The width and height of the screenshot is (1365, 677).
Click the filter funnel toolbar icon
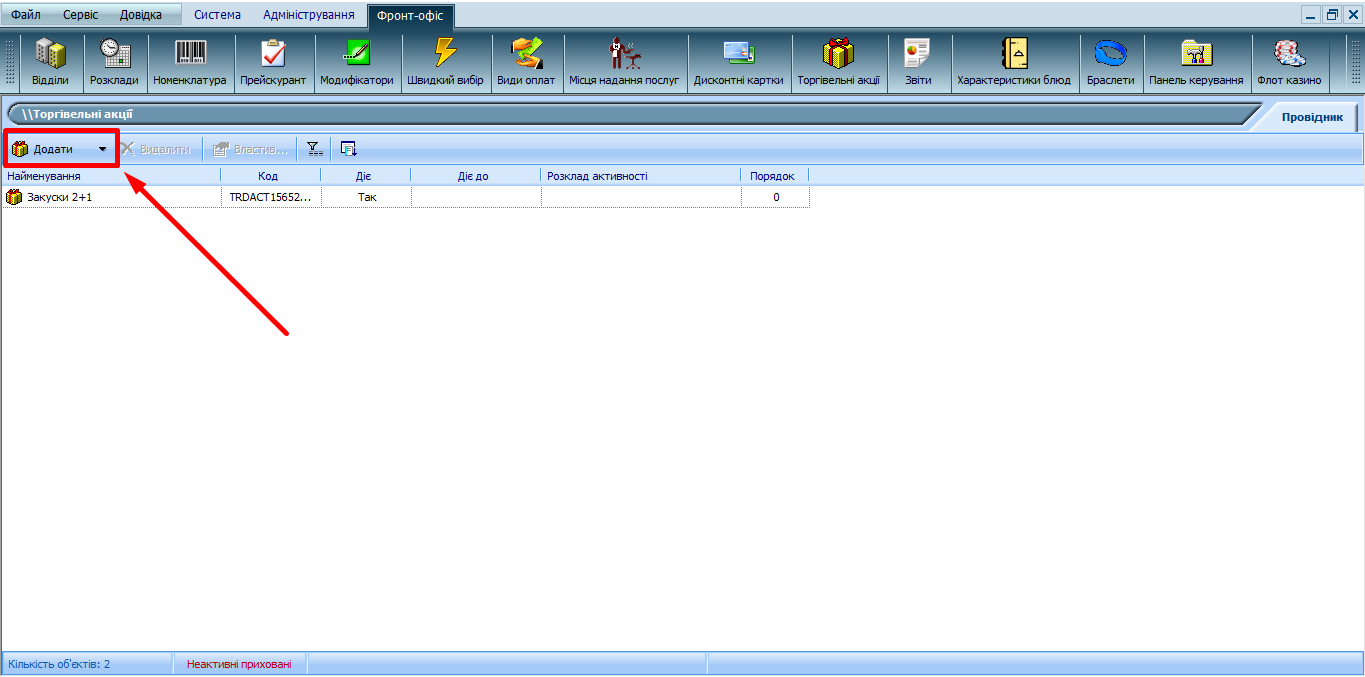click(314, 149)
